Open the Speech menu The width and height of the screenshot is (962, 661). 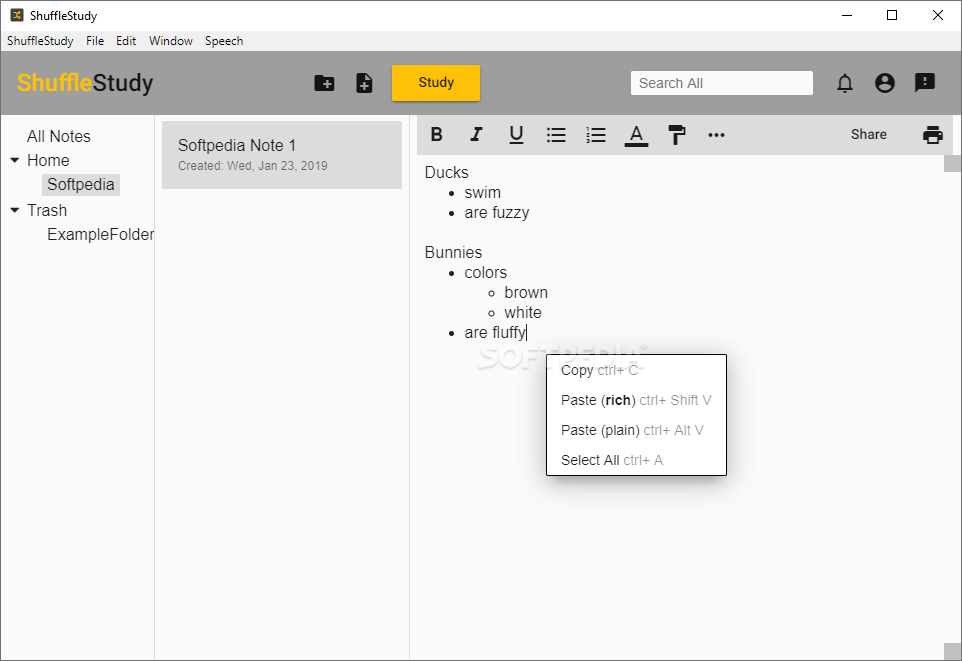click(x=224, y=41)
